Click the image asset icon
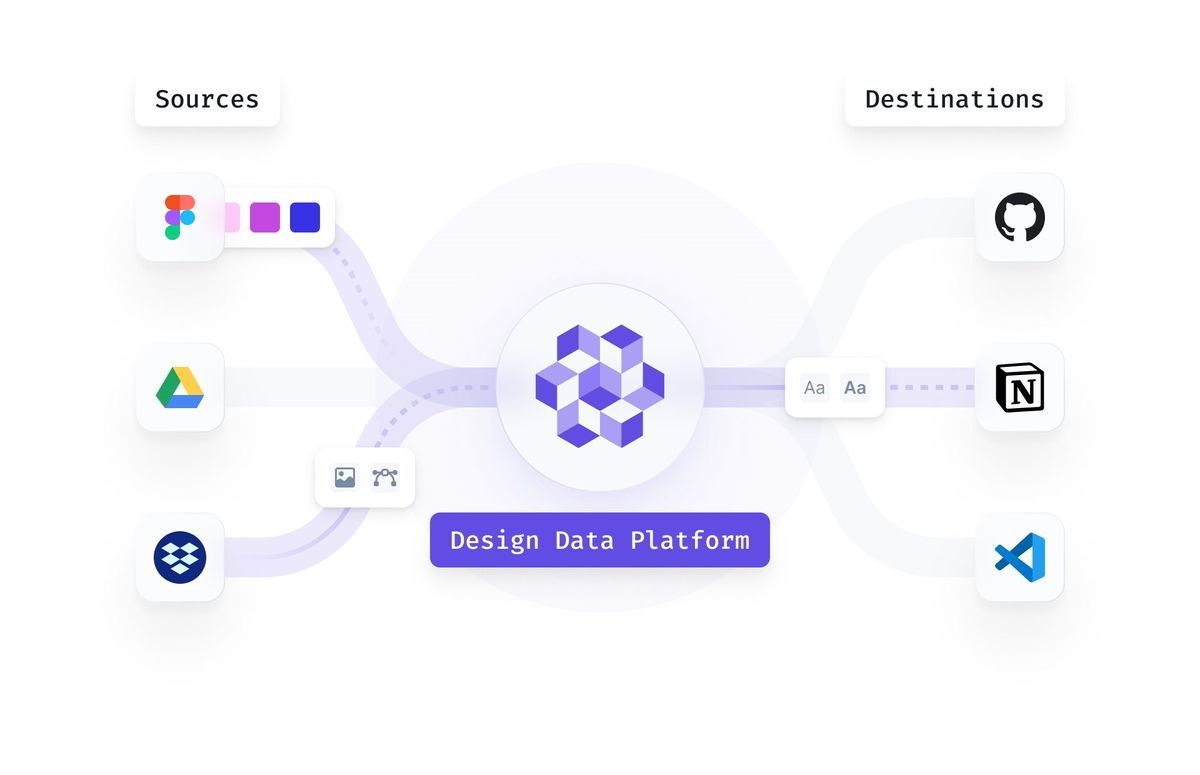The image size is (1200, 775). (345, 477)
